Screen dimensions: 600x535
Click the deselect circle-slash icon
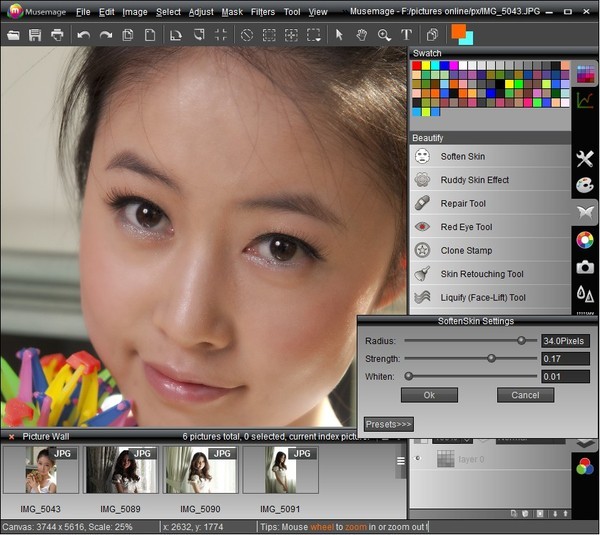point(247,35)
